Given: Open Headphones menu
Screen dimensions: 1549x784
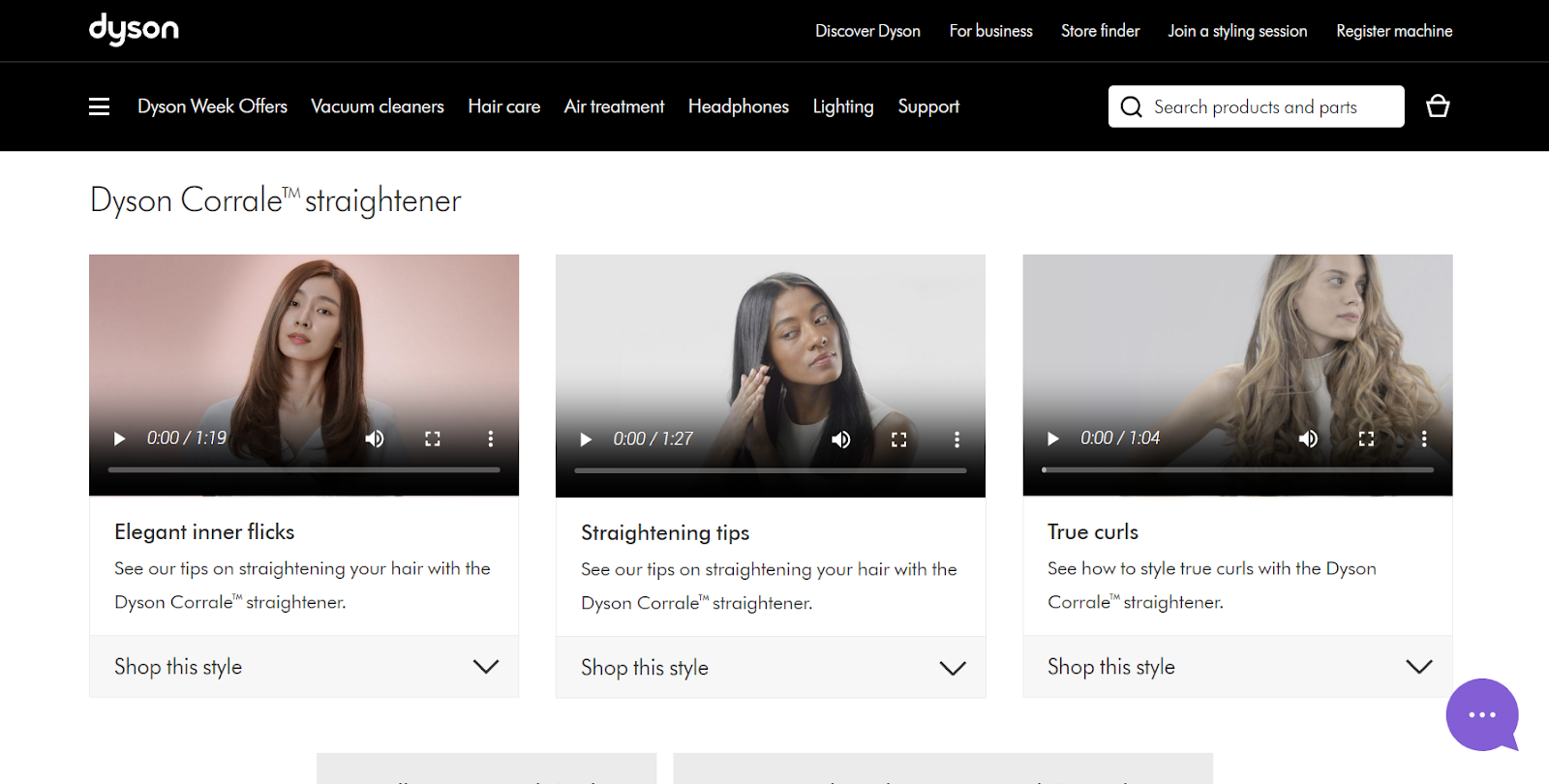Looking at the screenshot, I should 739,106.
